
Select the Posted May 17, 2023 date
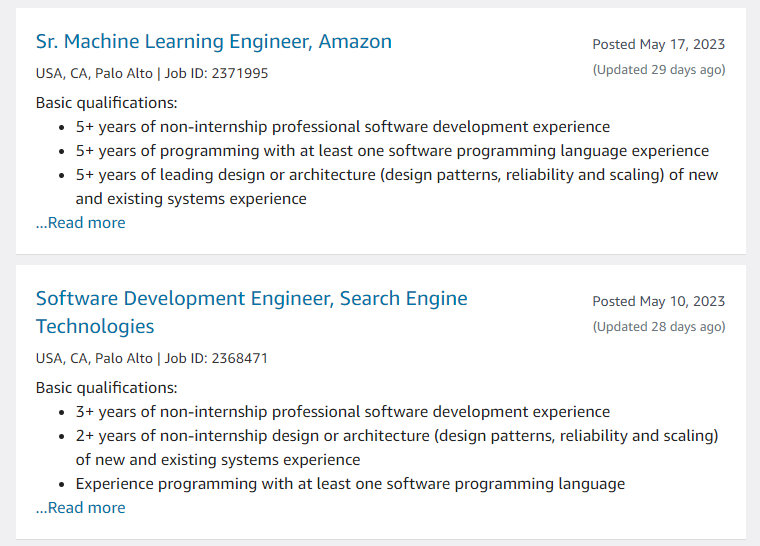coord(658,44)
